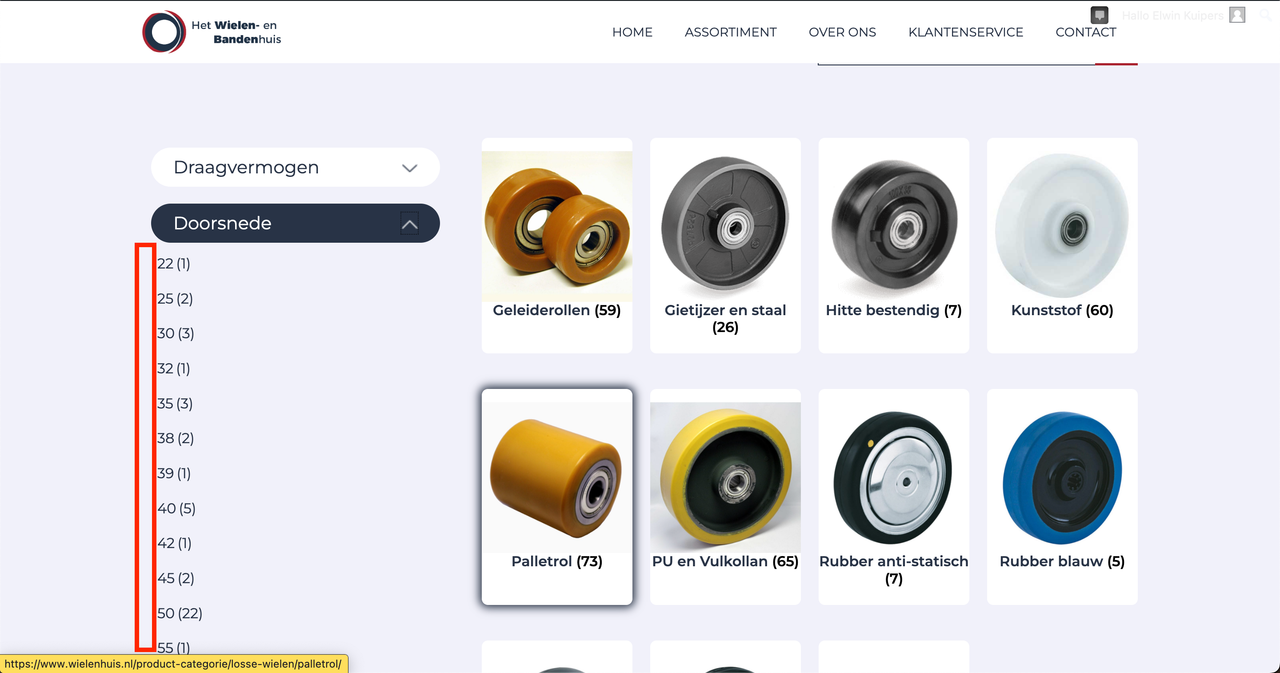Open the Rubber blauw (5) category
Image resolution: width=1280 pixels, height=673 pixels.
point(1062,497)
